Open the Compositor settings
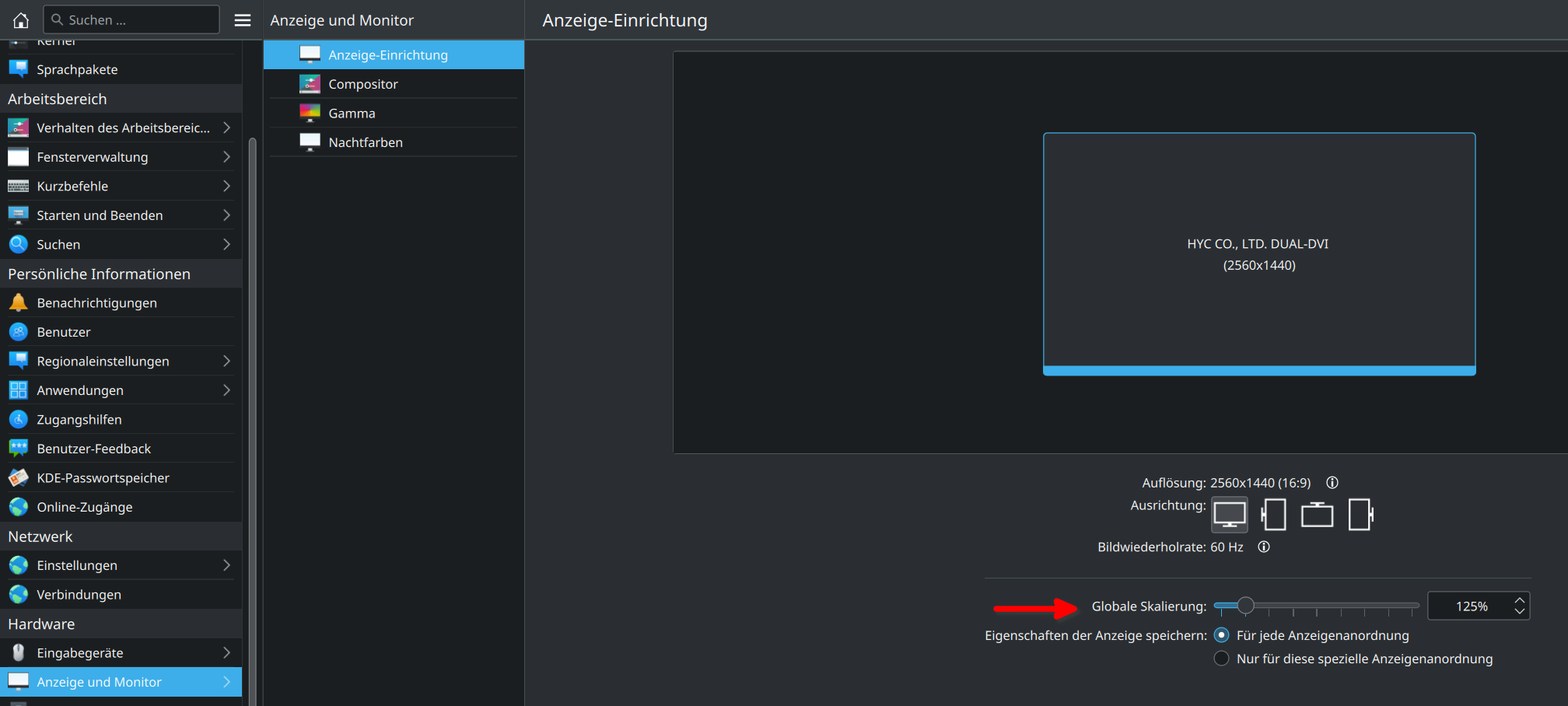Screen dimensions: 1568x706 pos(364,83)
